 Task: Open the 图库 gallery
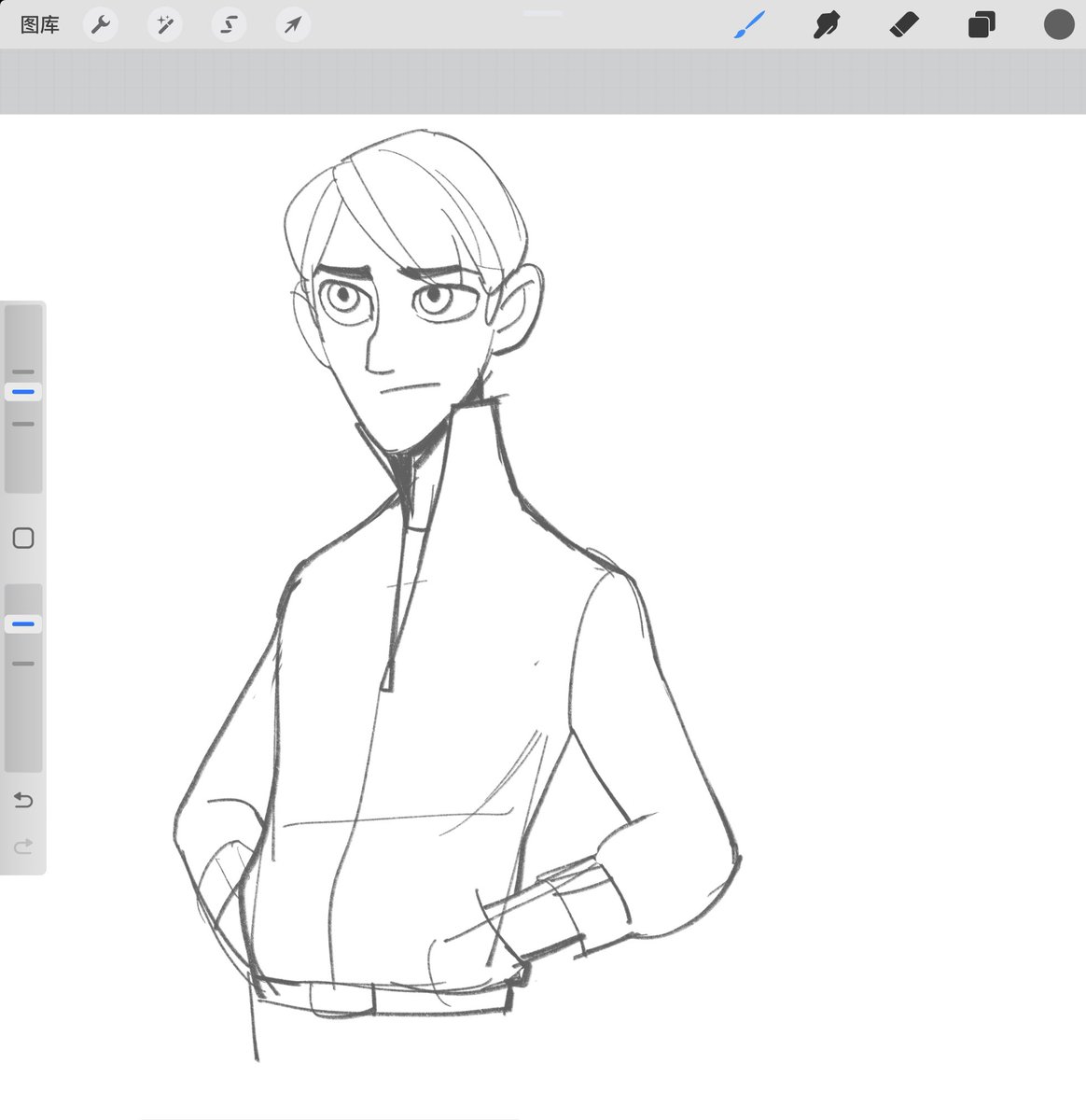click(x=40, y=25)
